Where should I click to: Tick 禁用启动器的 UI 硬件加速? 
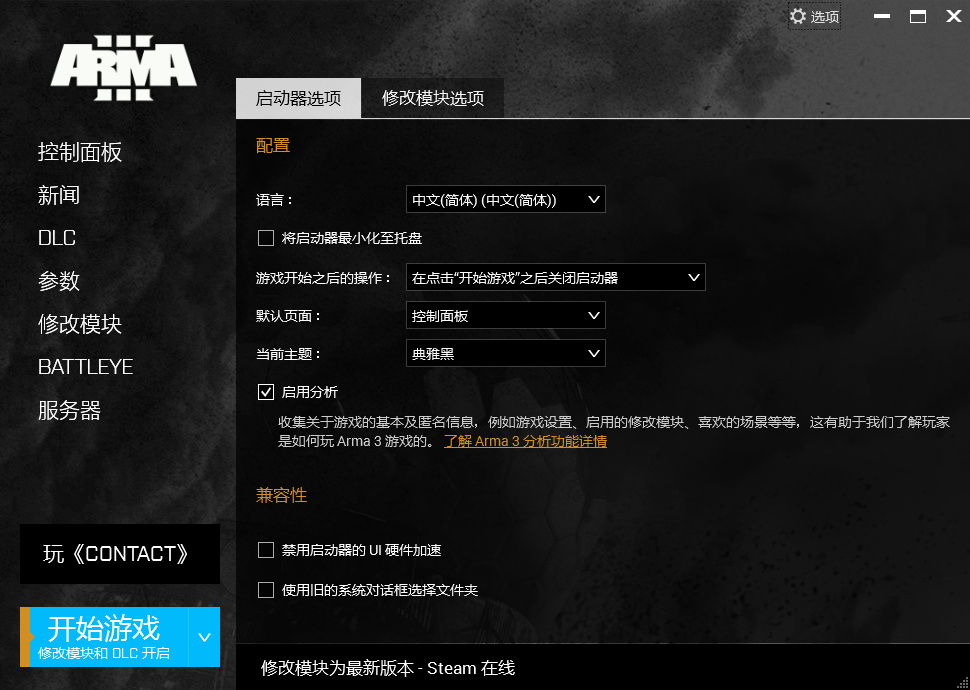pyautogui.click(x=265, y=550)
